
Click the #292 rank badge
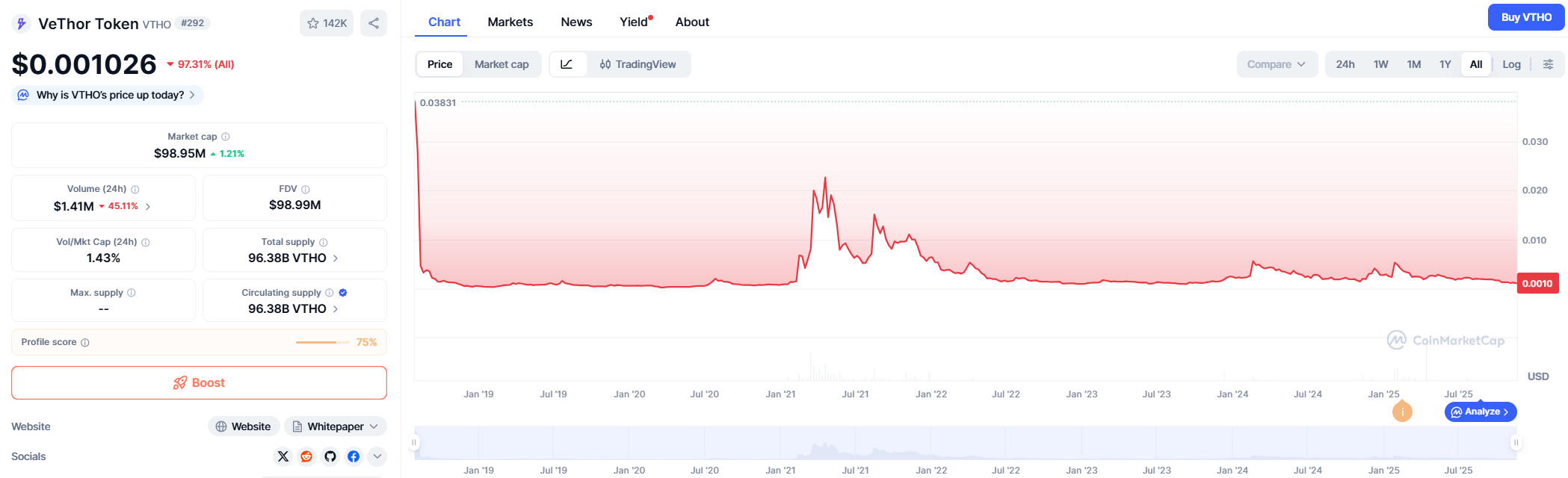(x=193, y=23)
